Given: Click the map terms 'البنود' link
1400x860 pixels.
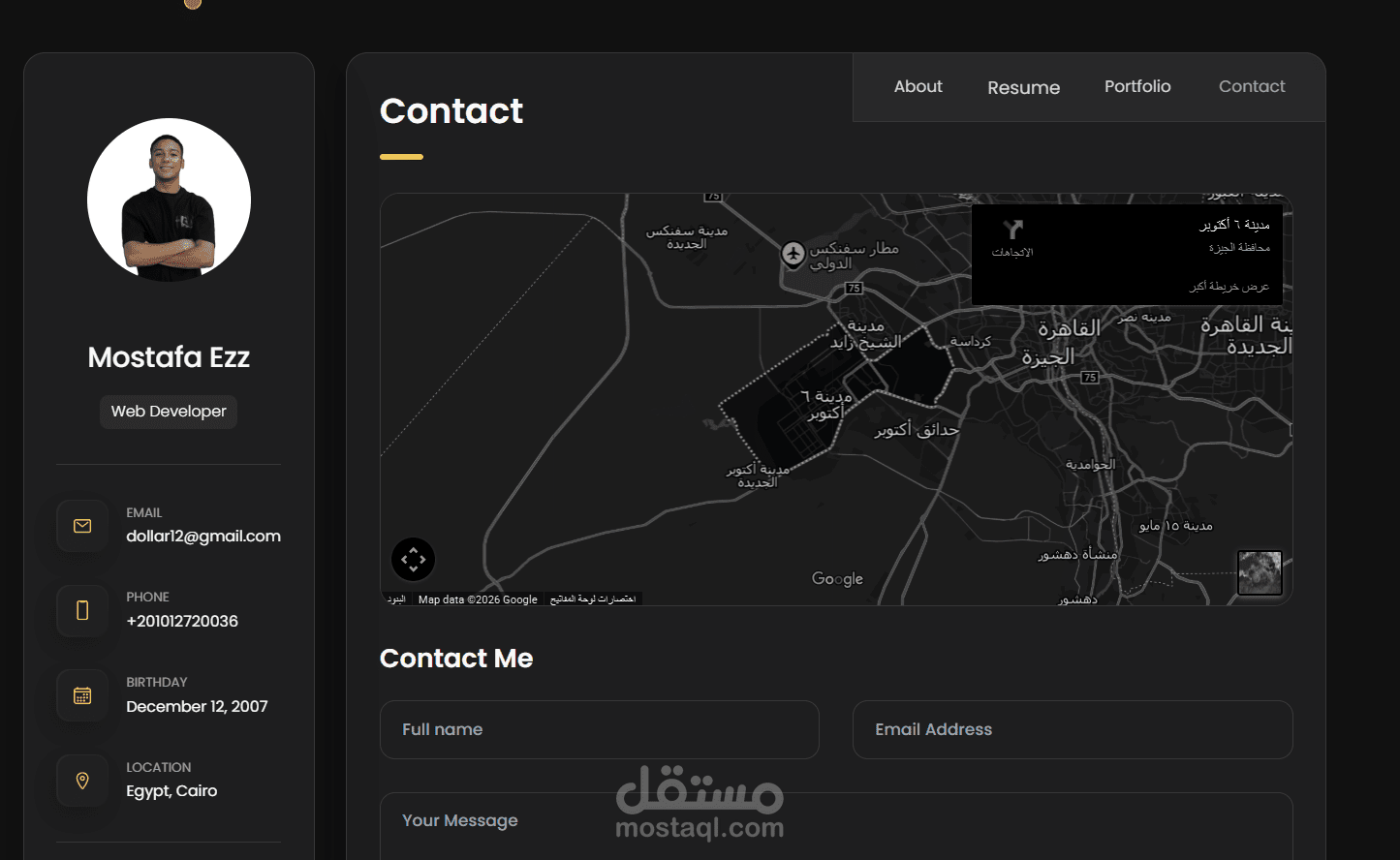Looking at the screenshot, I should pos(396,599).
